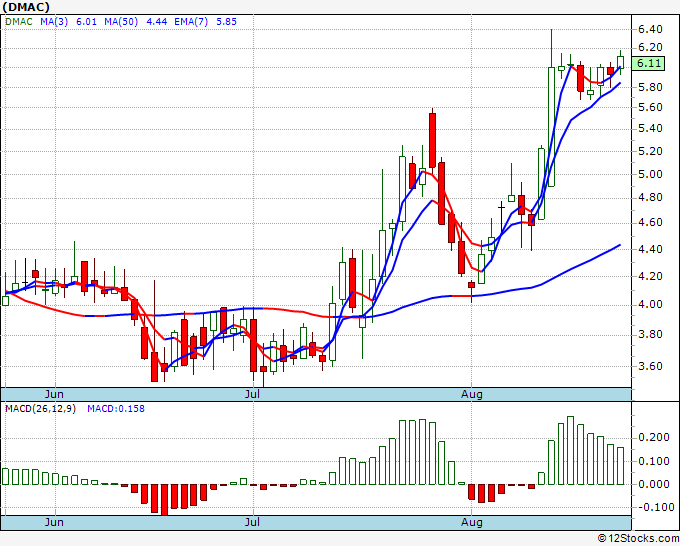Click the EMA(7) indicator label
Image resolution: width=680 pixels, height=546 pixels.
click(191, 22)
